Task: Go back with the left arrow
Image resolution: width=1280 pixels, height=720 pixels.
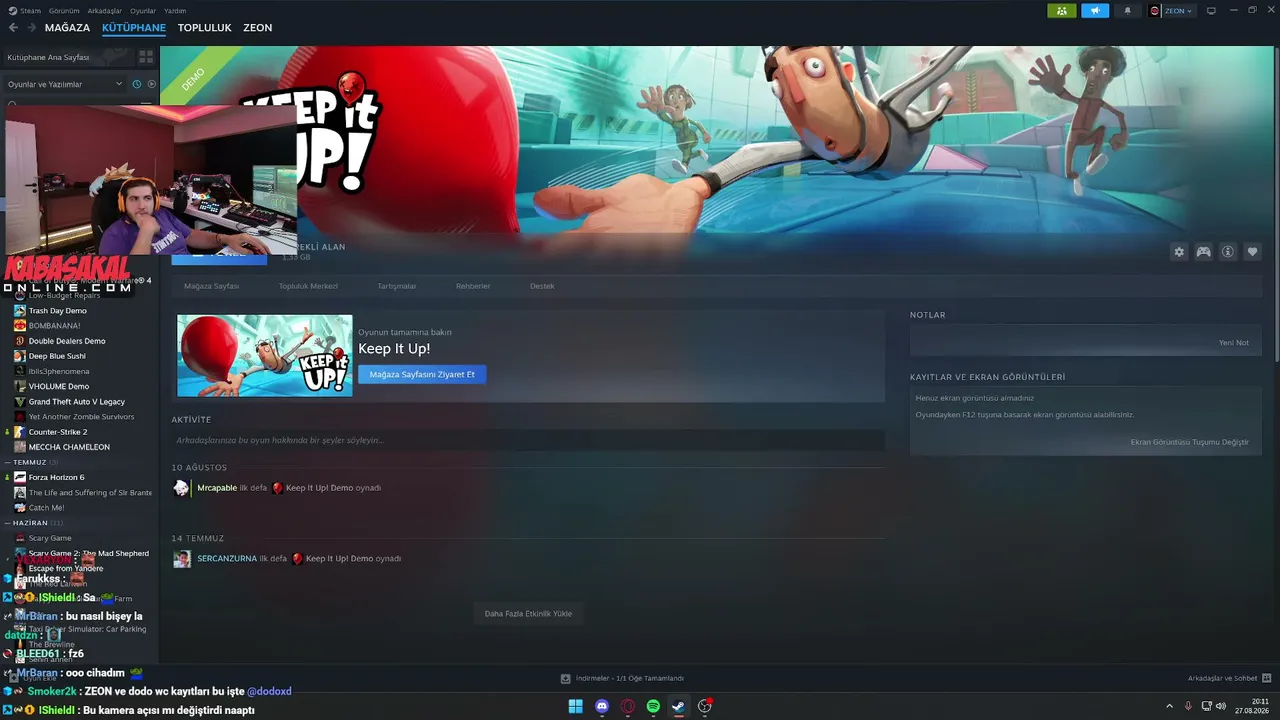Action: [x=13, y=28]
